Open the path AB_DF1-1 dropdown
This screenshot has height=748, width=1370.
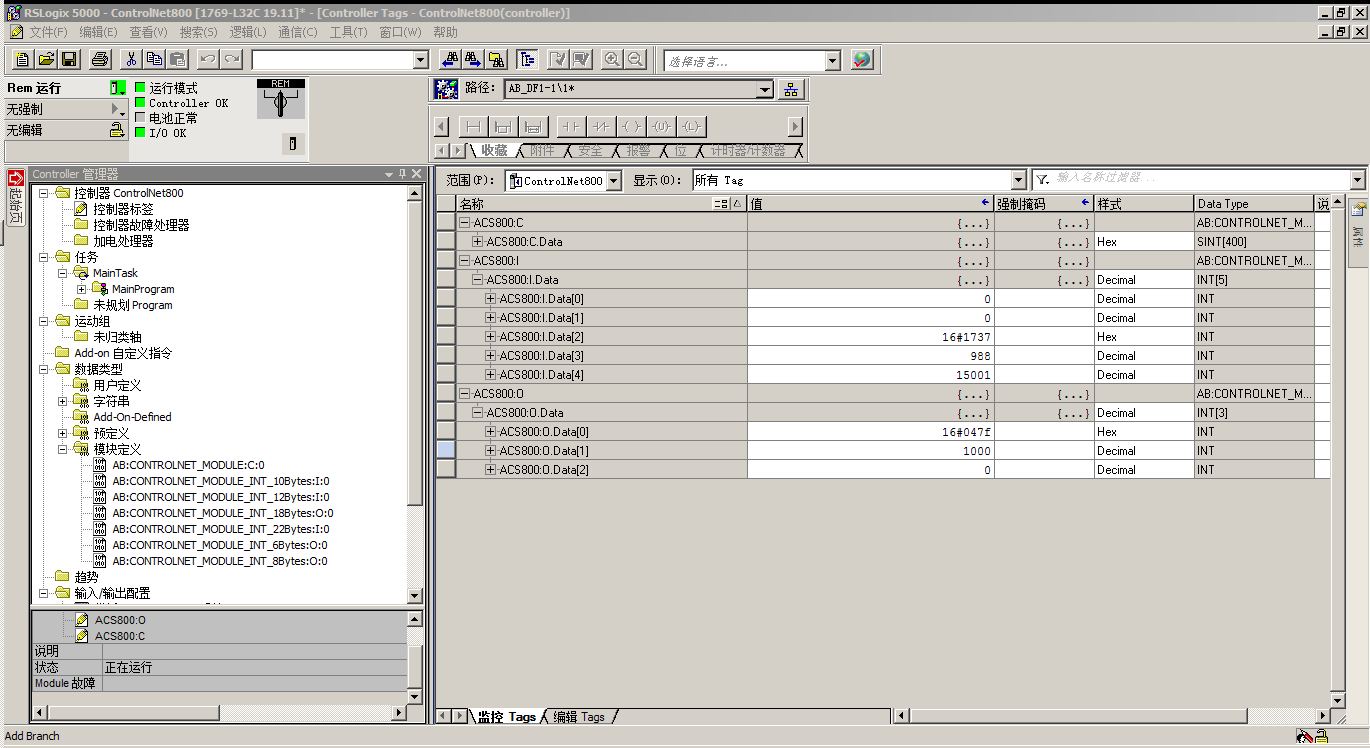[765, 89]
